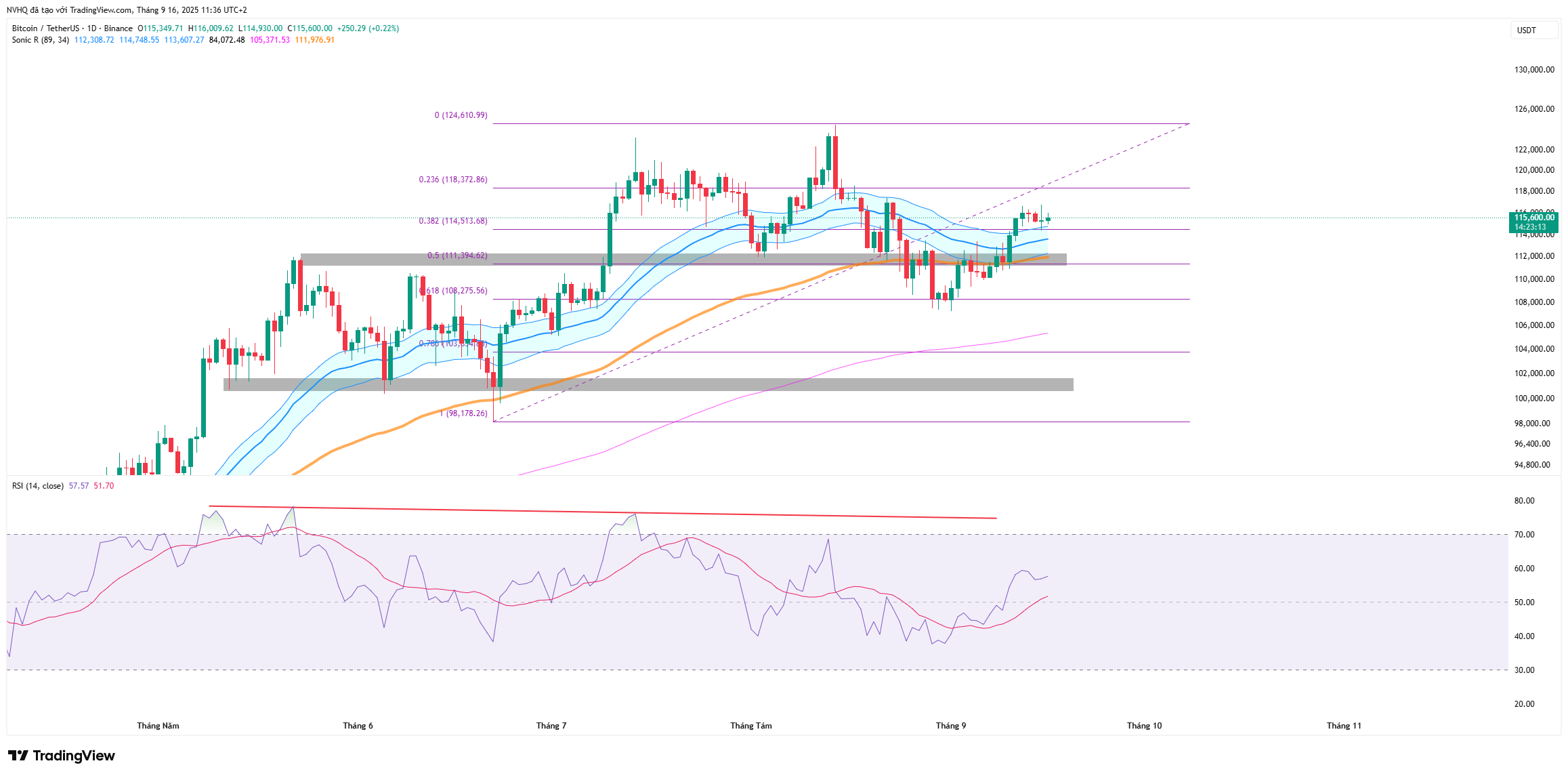The image size is (1568, 776).
Task: Click Sonic R value 112,308.72
Action: pyautogui.click(x=94, y=40)
